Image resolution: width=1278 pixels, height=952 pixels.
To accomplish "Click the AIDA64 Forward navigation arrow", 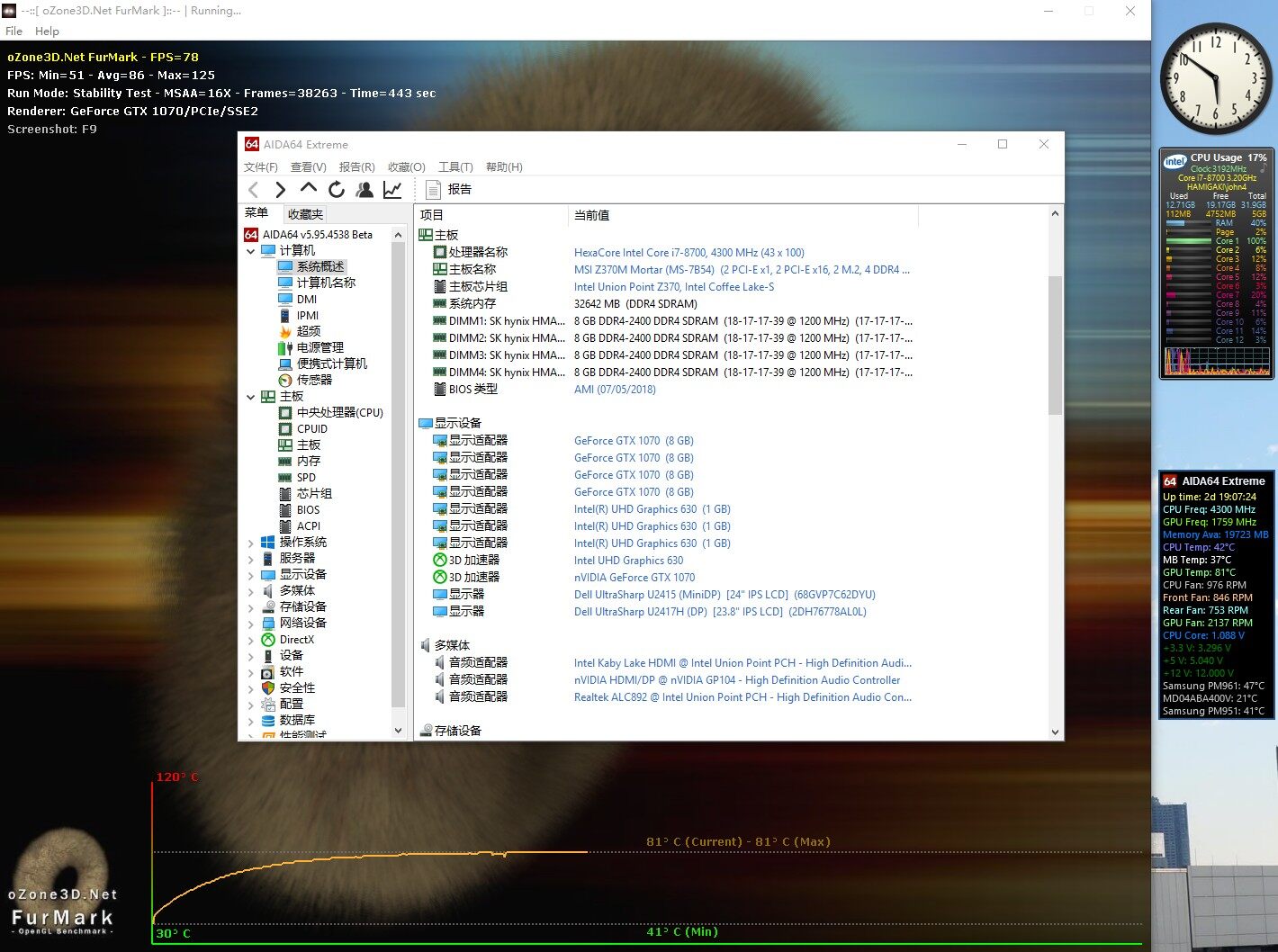I will pyautogui.click(x=280, y=189).
